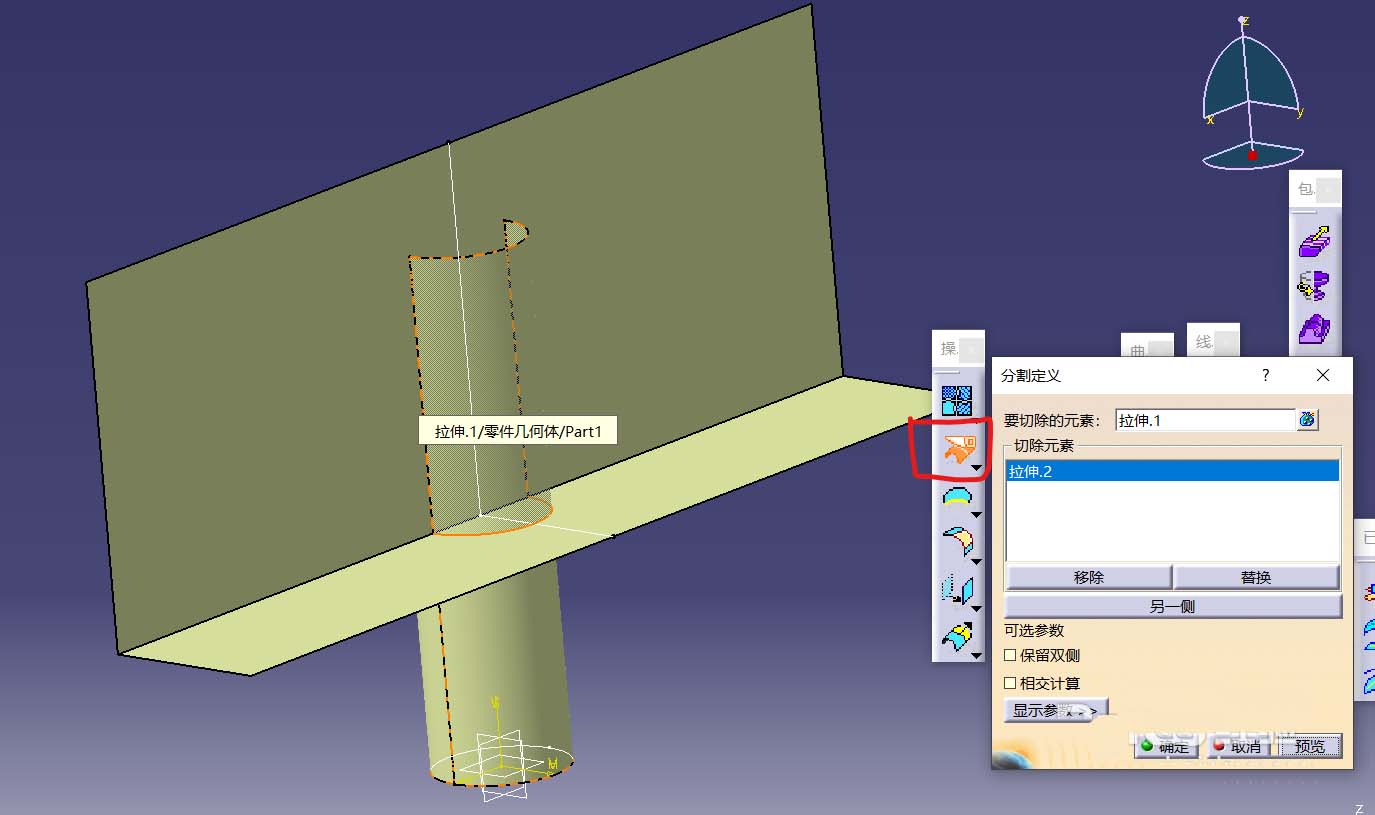Click the 移除 button
This screenshot has width=1375, height=815.
[x=1088, y=577]
